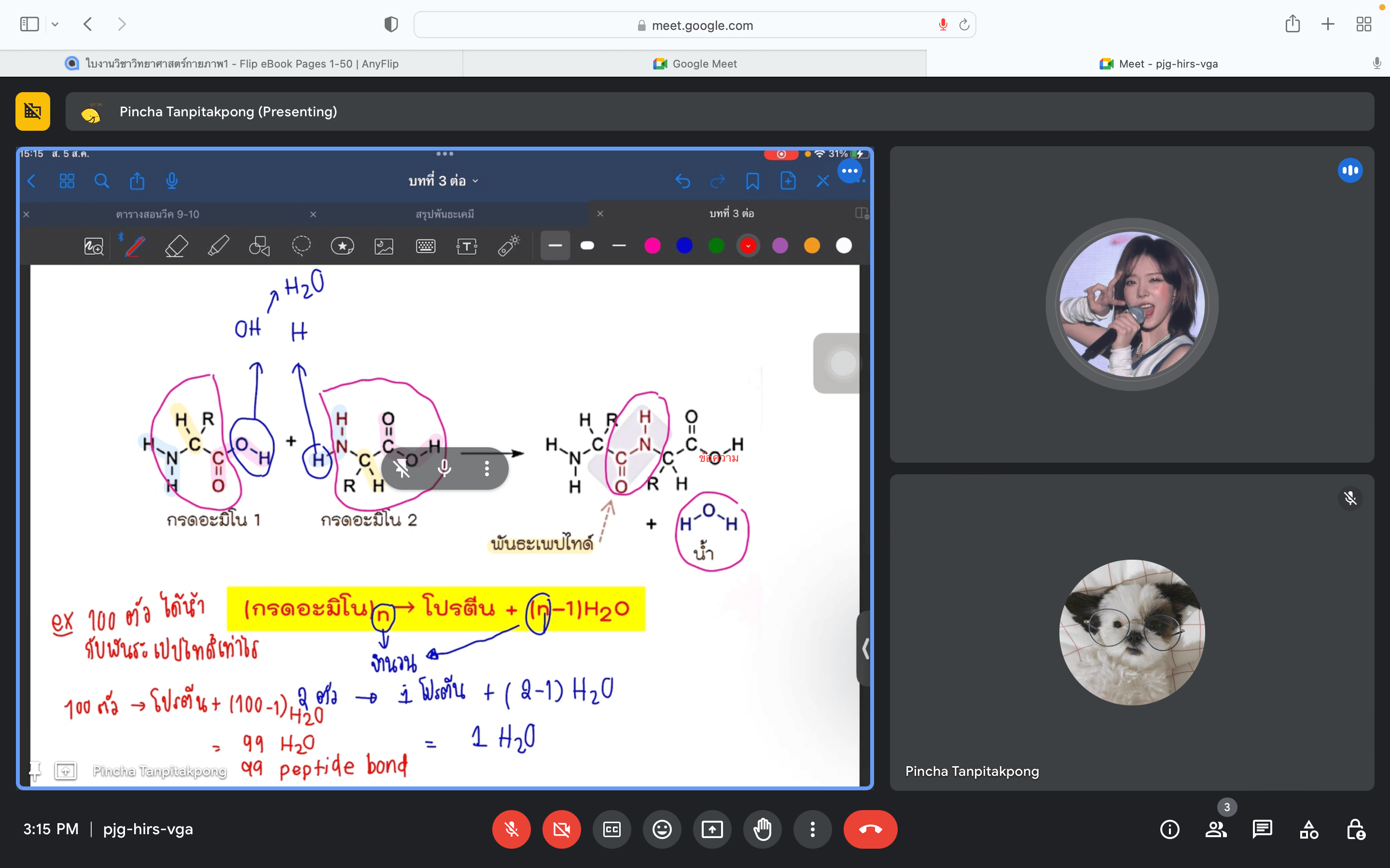Show participants list with 3 people

(x=1216, y=829)
